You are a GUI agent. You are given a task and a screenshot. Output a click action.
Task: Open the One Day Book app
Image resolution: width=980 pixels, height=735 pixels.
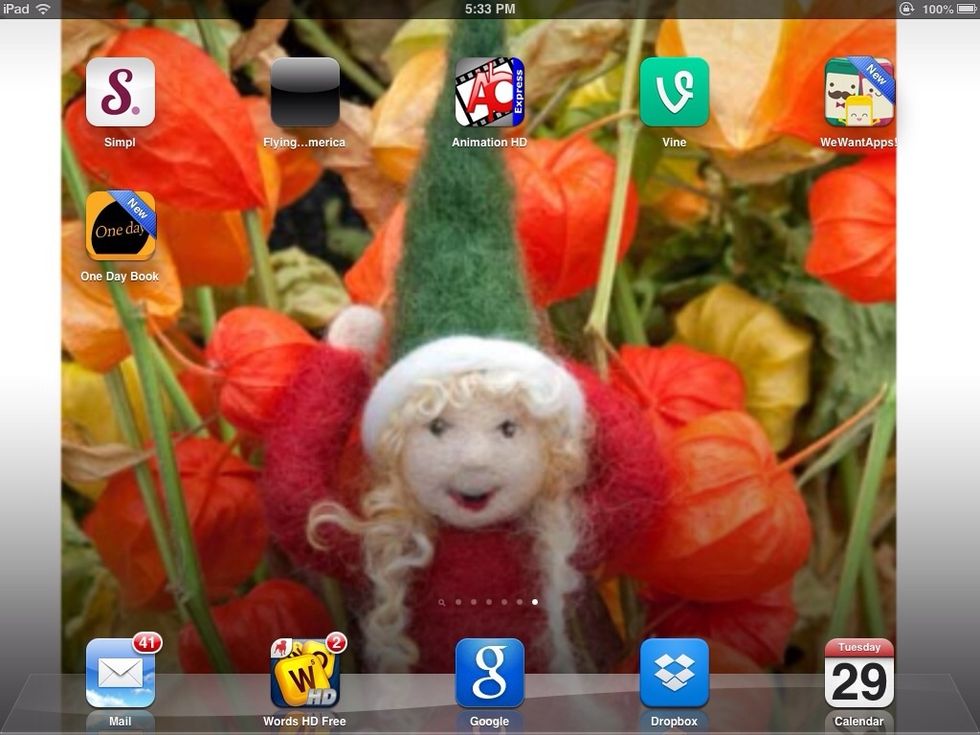point(120,226)
